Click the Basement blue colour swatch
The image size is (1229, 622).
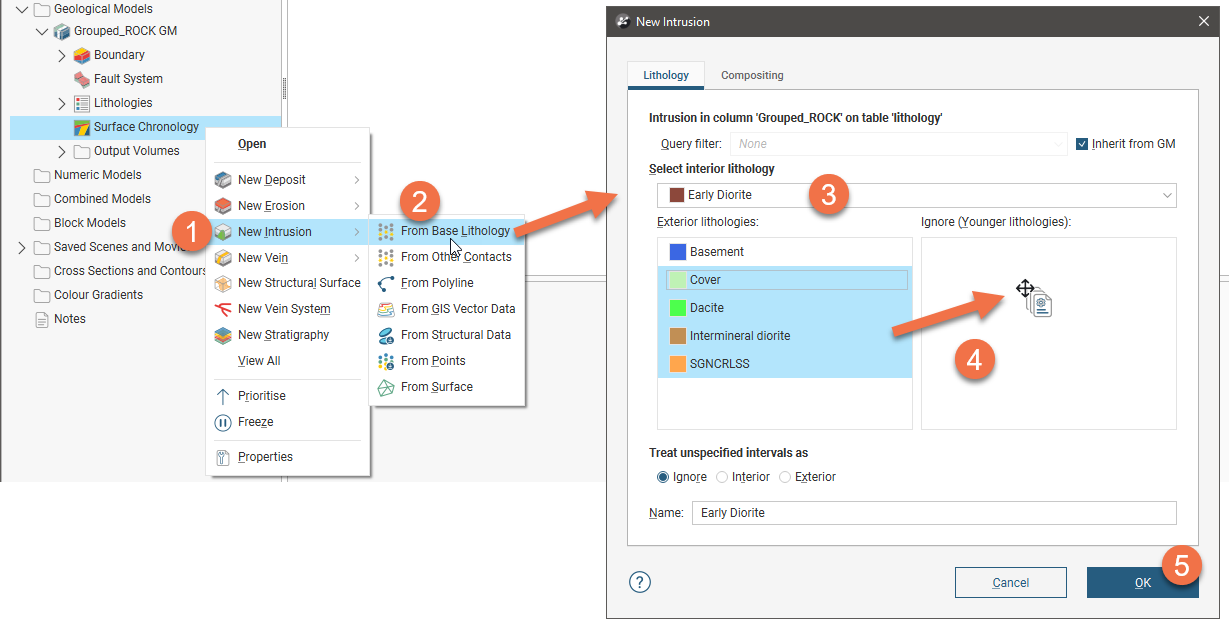coord(678,252)
